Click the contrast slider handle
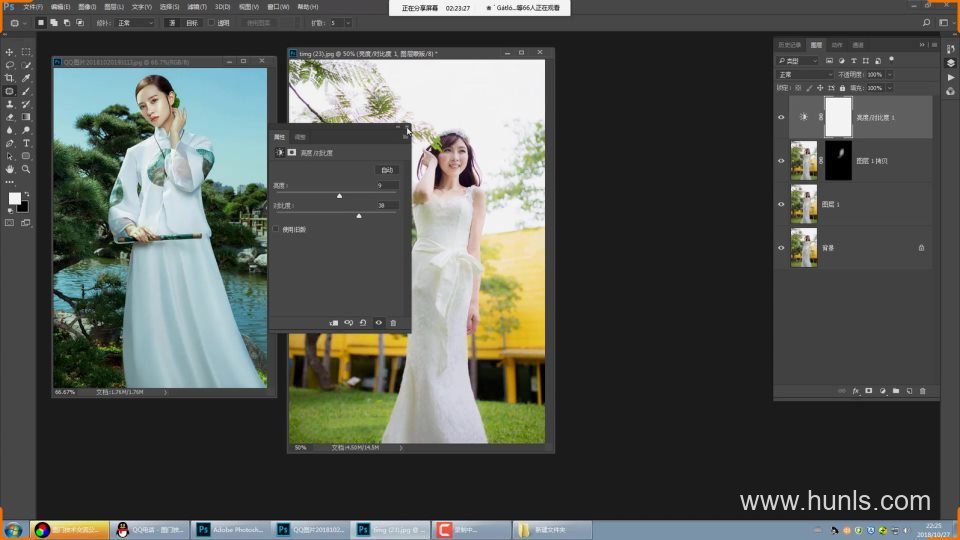The width and height of the screenshot is (960, 540). [x=359, y=216]
